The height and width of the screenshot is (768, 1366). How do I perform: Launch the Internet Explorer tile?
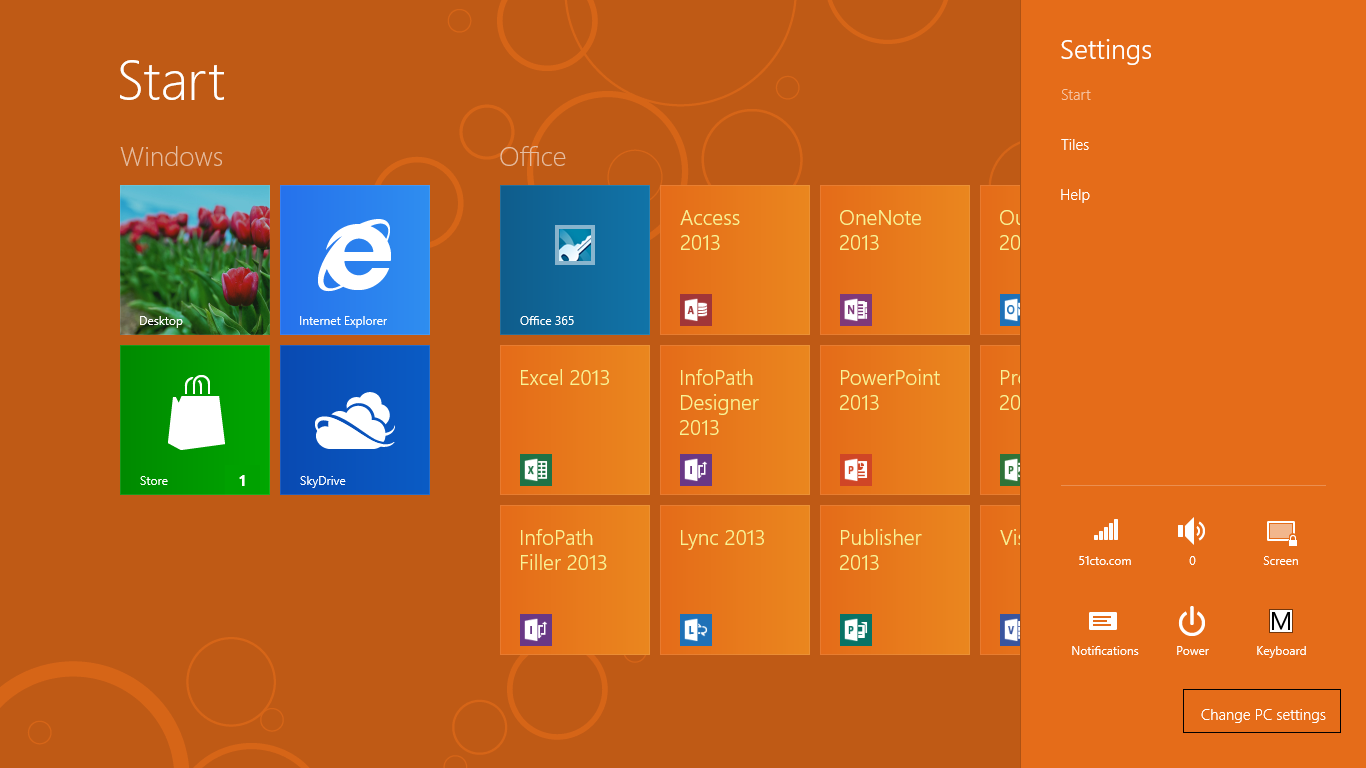(355, 260)
